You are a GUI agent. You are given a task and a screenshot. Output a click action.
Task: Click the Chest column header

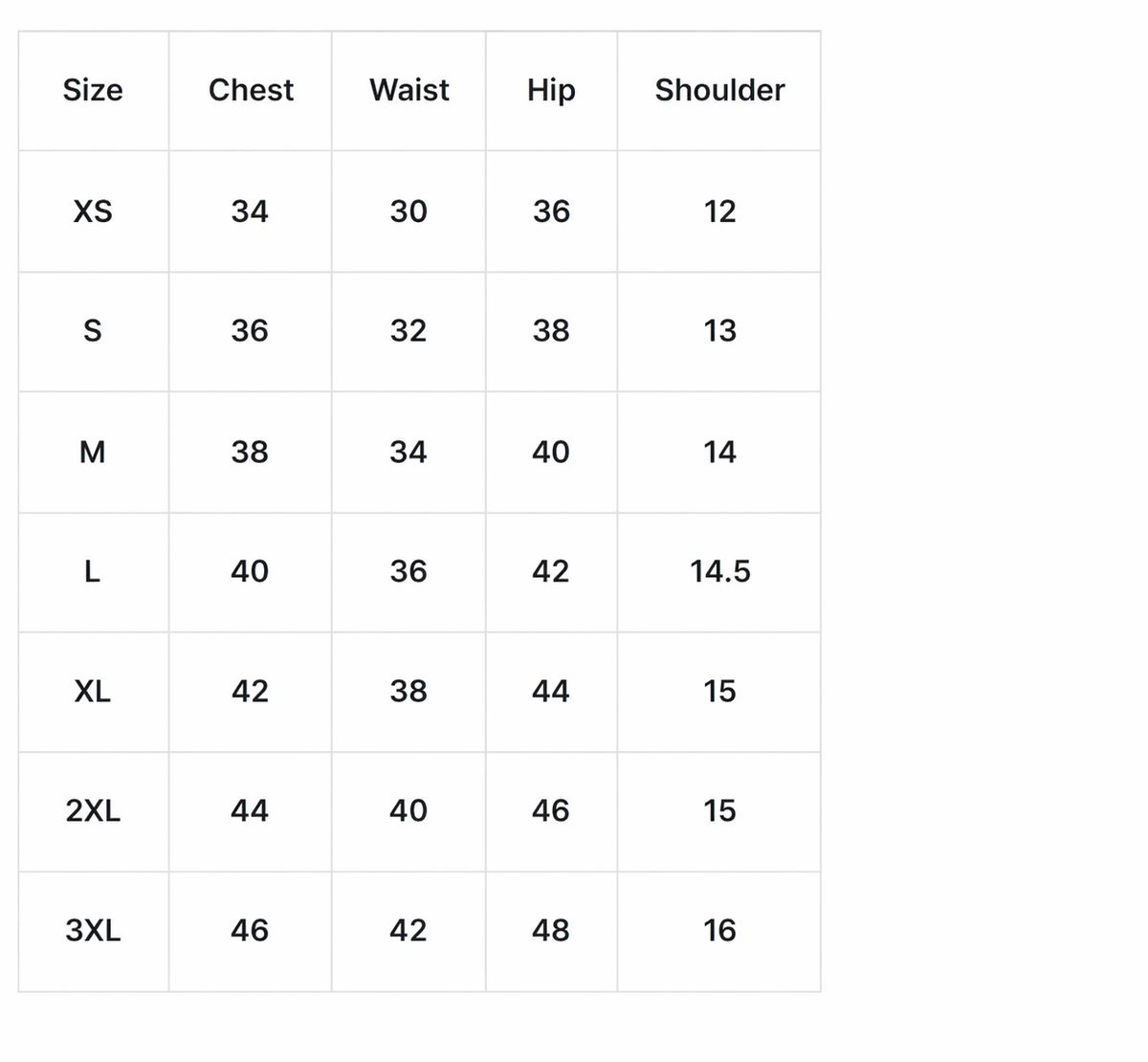pyautogui.click(x=251, y=90)
